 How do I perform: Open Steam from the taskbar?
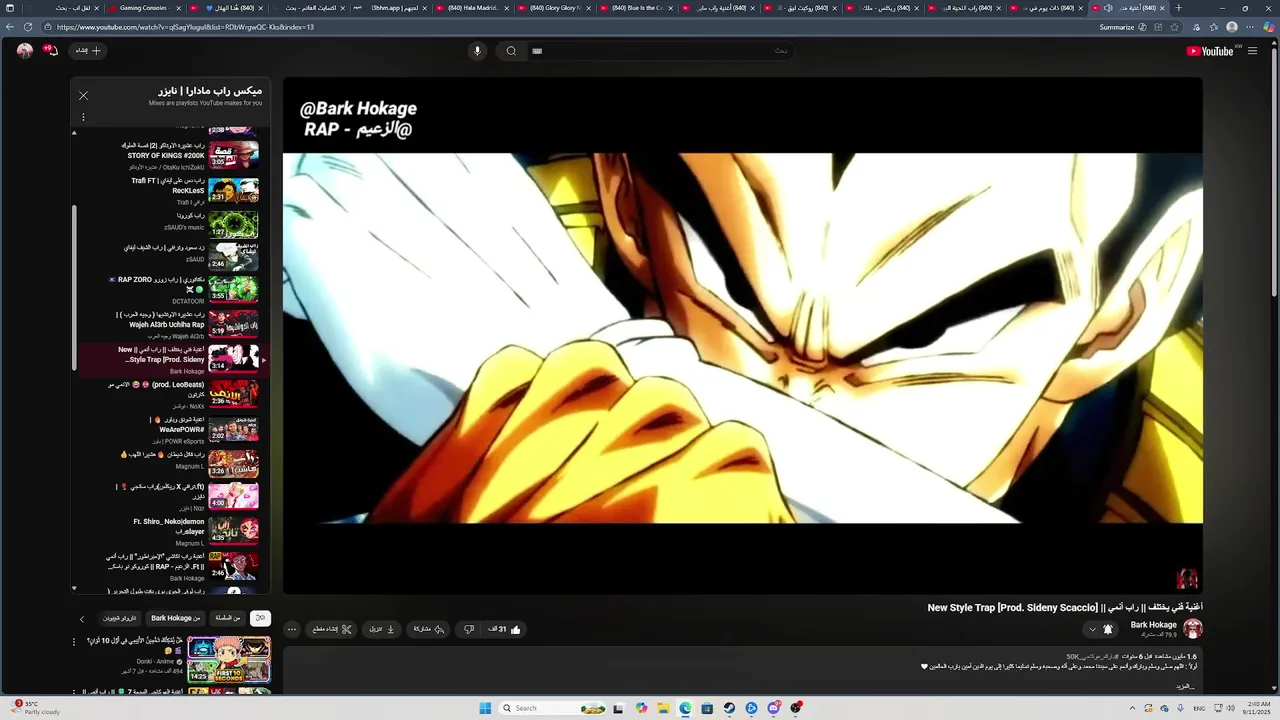tap(729, 708)
